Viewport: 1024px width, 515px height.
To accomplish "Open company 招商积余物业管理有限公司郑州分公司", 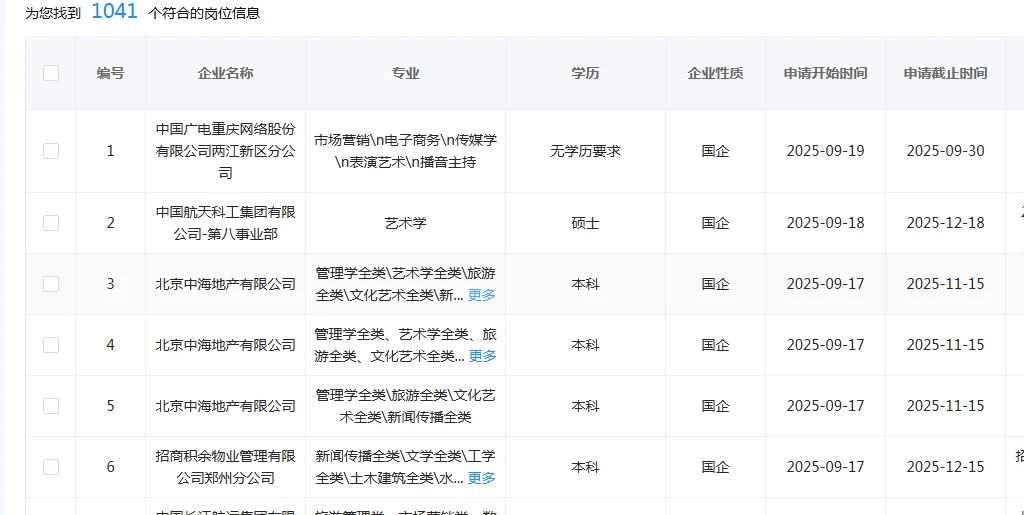I will tap(225, 467).
